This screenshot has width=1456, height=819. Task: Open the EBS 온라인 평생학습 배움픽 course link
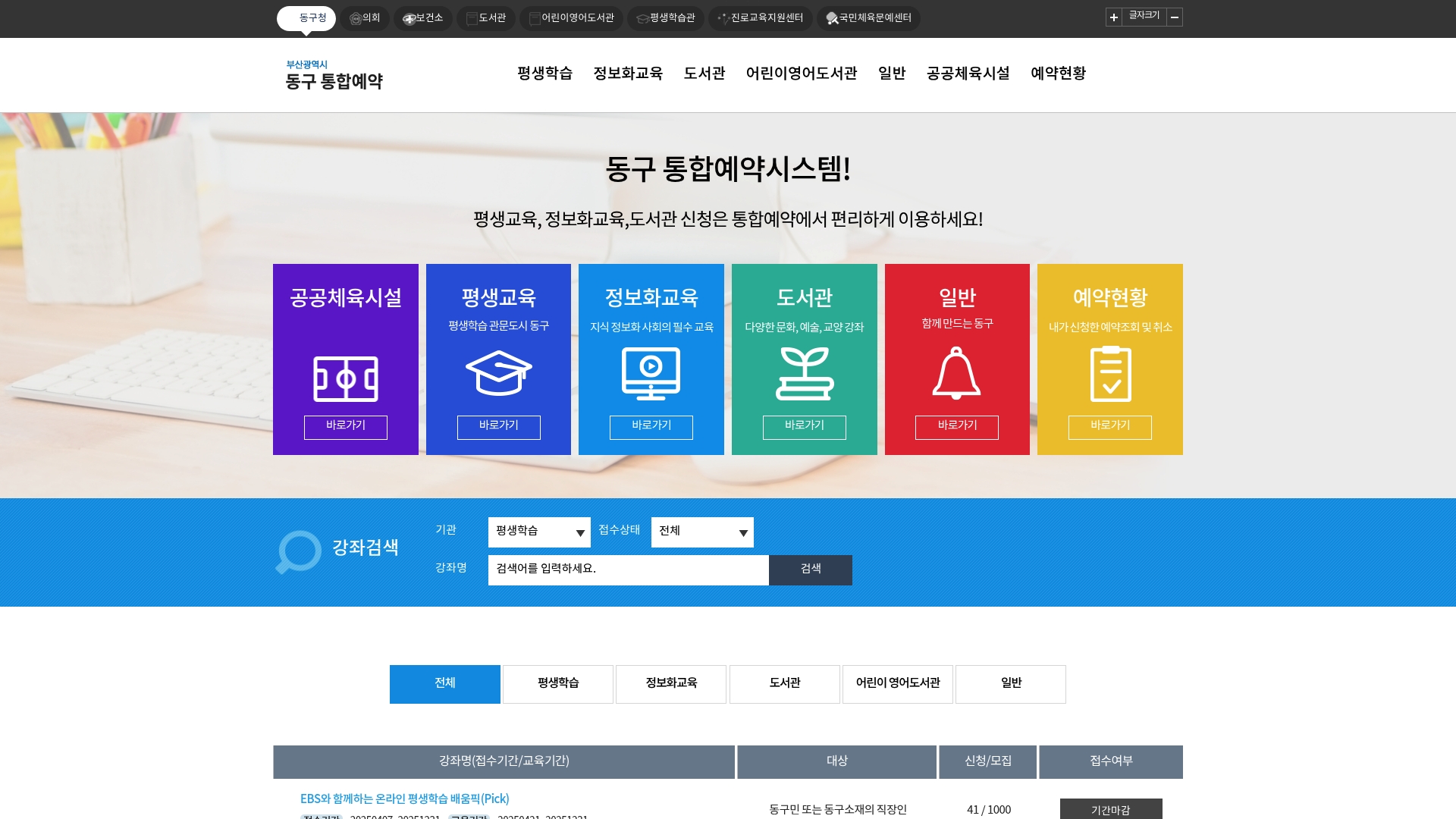point(405,799)
